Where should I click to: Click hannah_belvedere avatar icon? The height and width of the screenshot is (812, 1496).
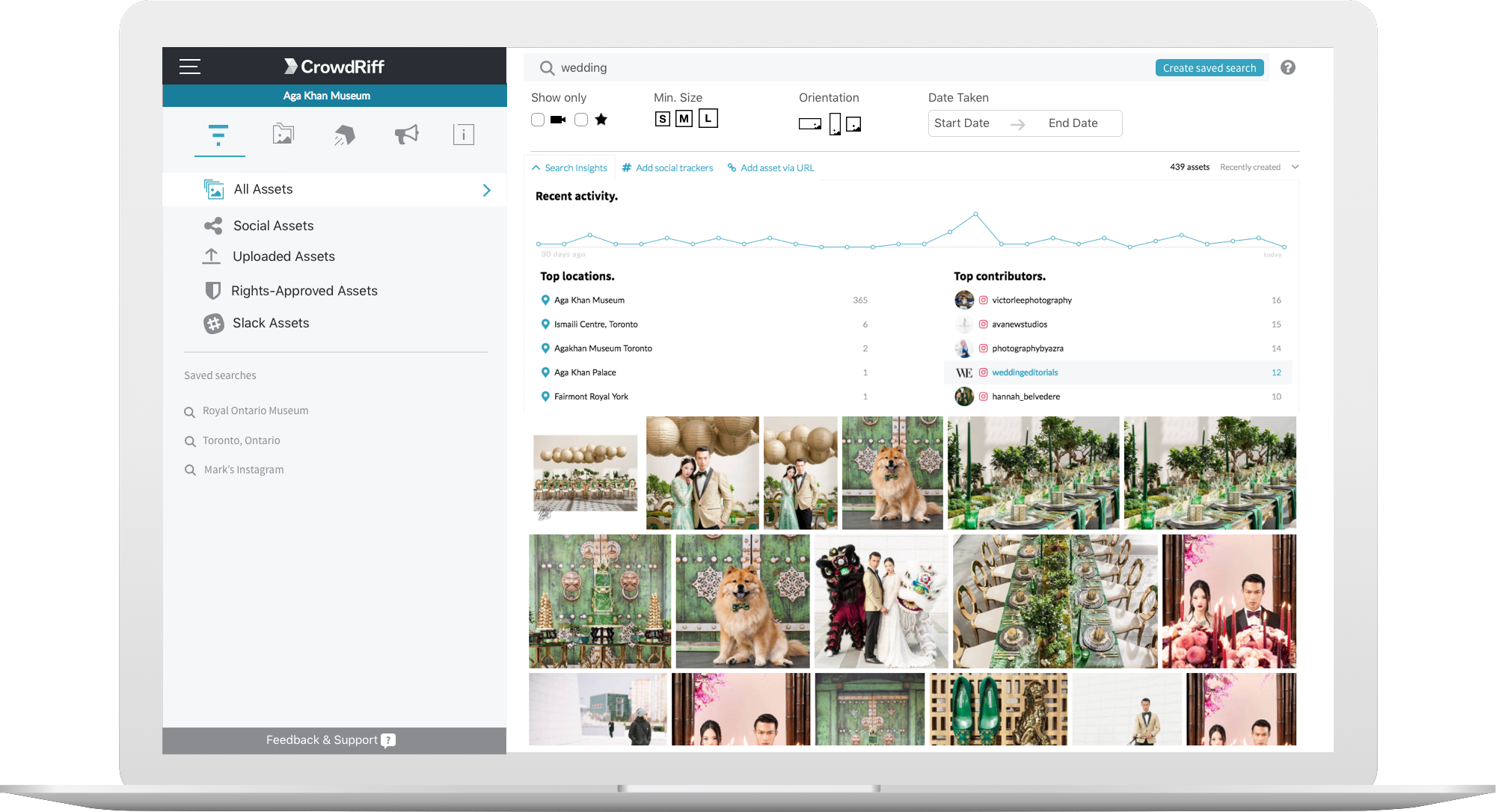964,396
